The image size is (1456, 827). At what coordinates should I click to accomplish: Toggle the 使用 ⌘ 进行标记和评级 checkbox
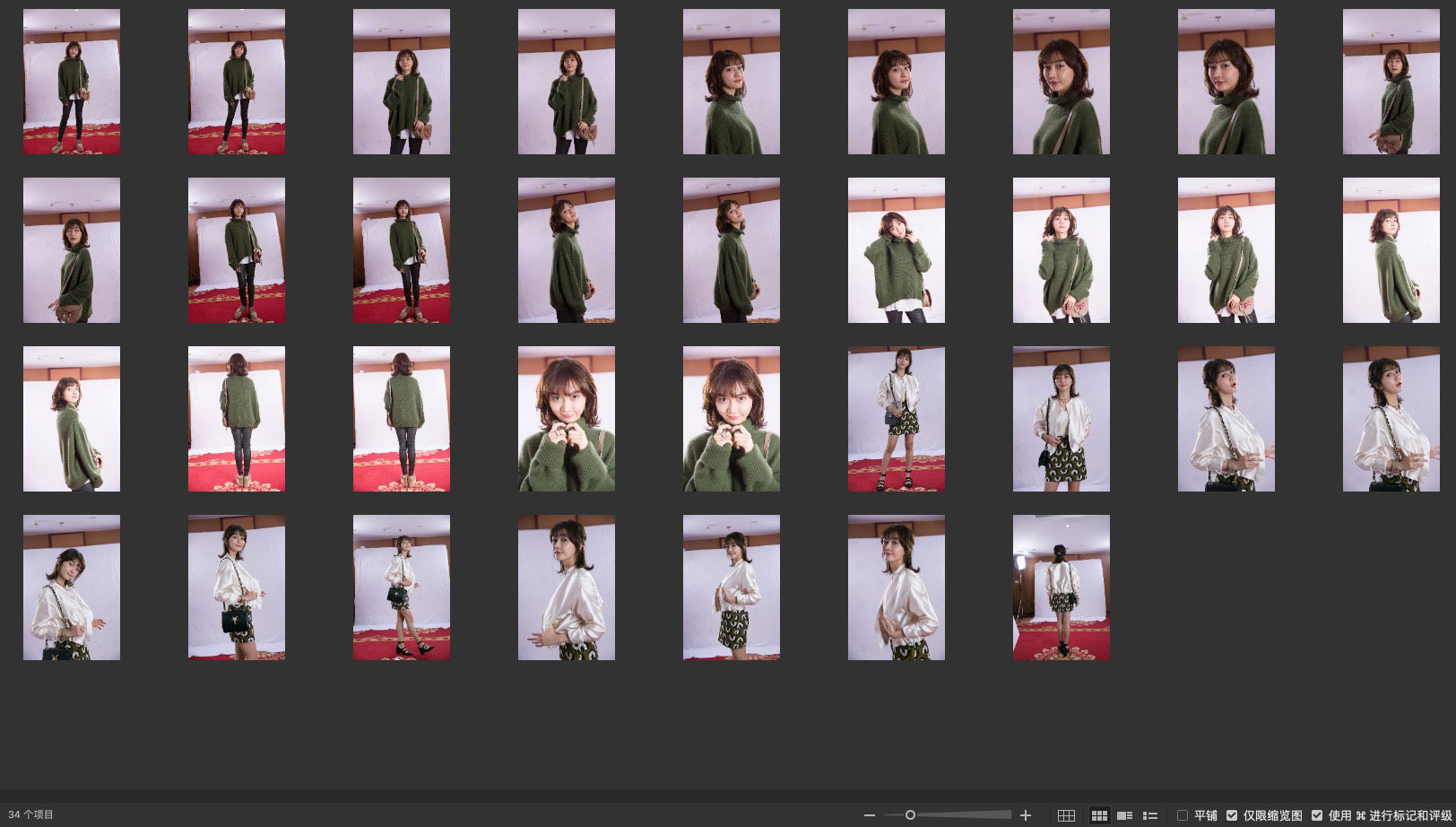(x=1317, y=815)
